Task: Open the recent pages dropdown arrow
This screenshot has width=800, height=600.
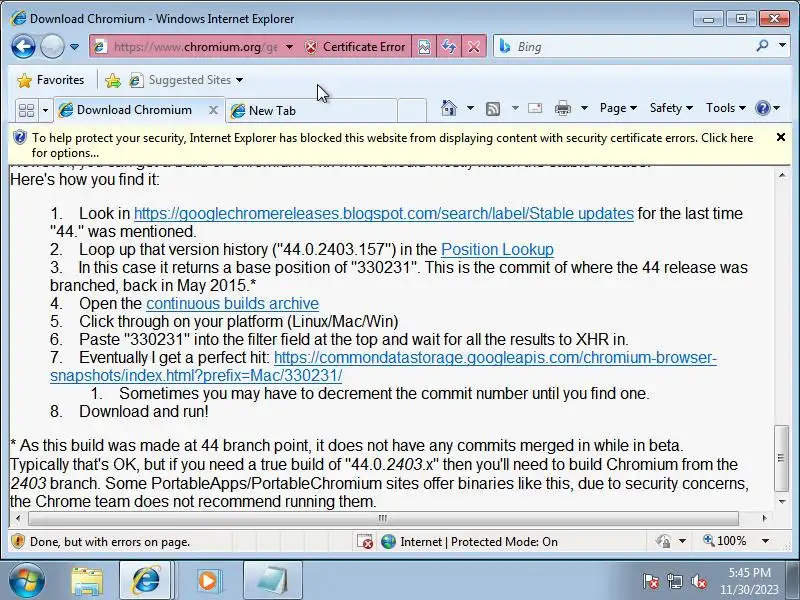Action: pos(74,47)
